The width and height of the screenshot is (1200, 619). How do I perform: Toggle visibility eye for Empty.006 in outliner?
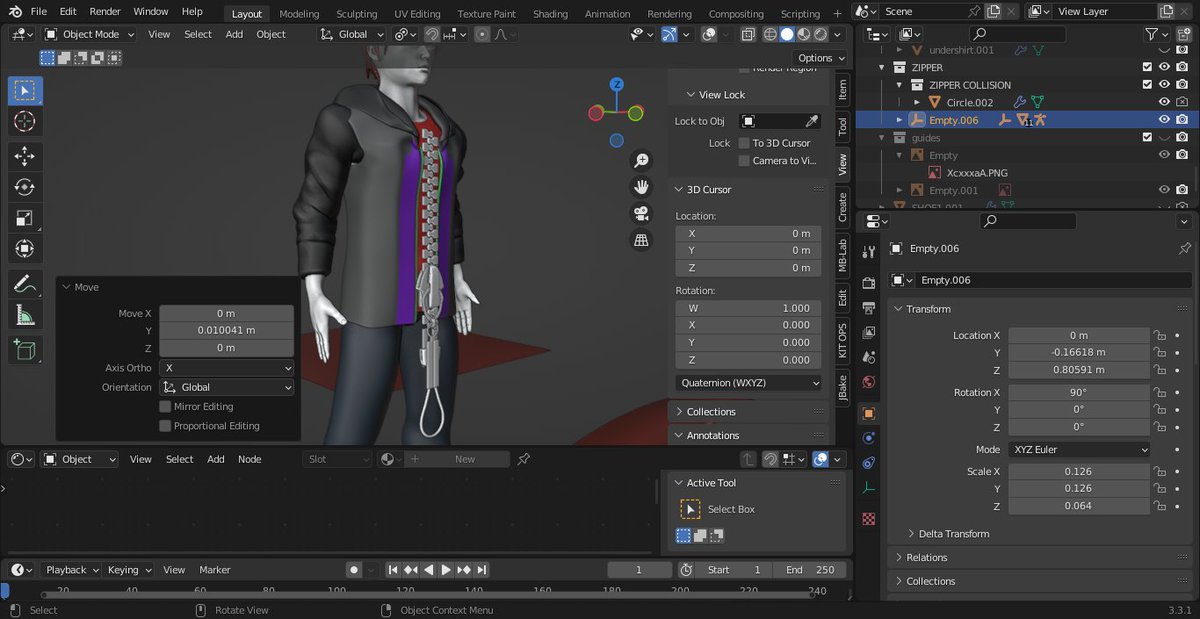tap(1164, 119)
